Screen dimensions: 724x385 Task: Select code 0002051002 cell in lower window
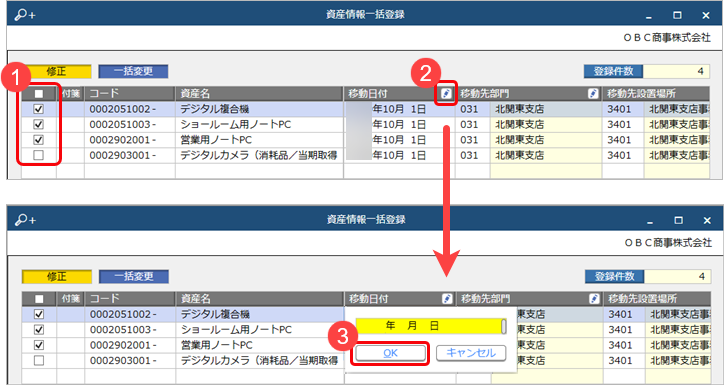tap(130, 314)
